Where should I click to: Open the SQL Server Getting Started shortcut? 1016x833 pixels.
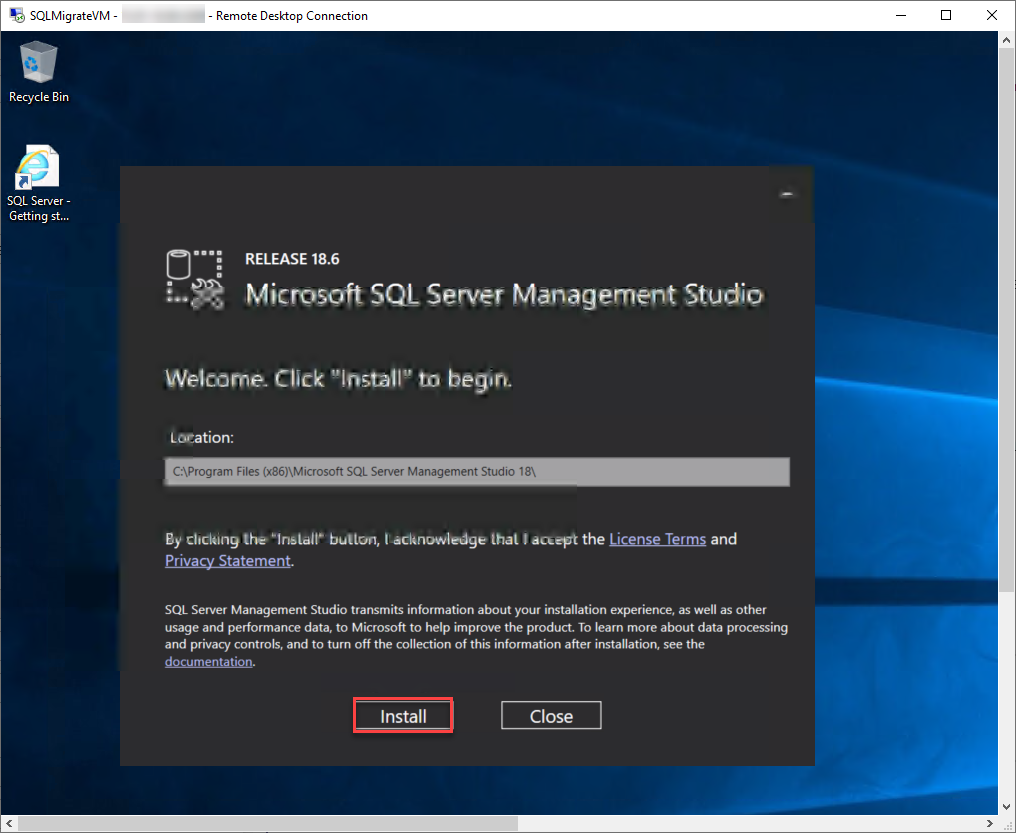coord(38,165)
